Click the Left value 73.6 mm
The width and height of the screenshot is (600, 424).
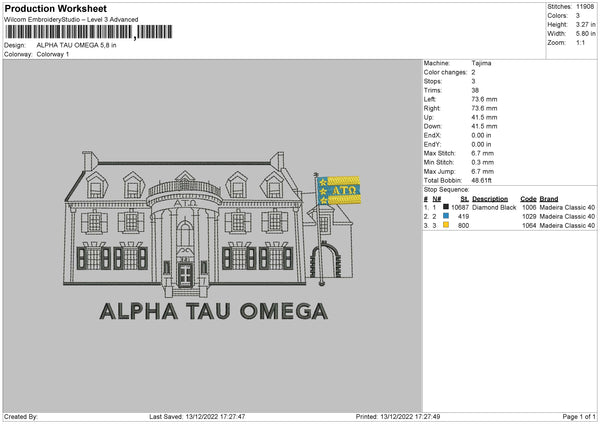484,99
